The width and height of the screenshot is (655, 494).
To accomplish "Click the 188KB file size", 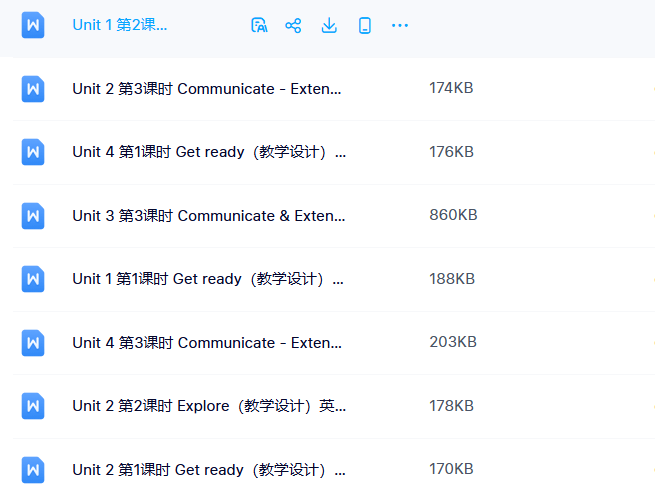I will [x=452, y=279].
